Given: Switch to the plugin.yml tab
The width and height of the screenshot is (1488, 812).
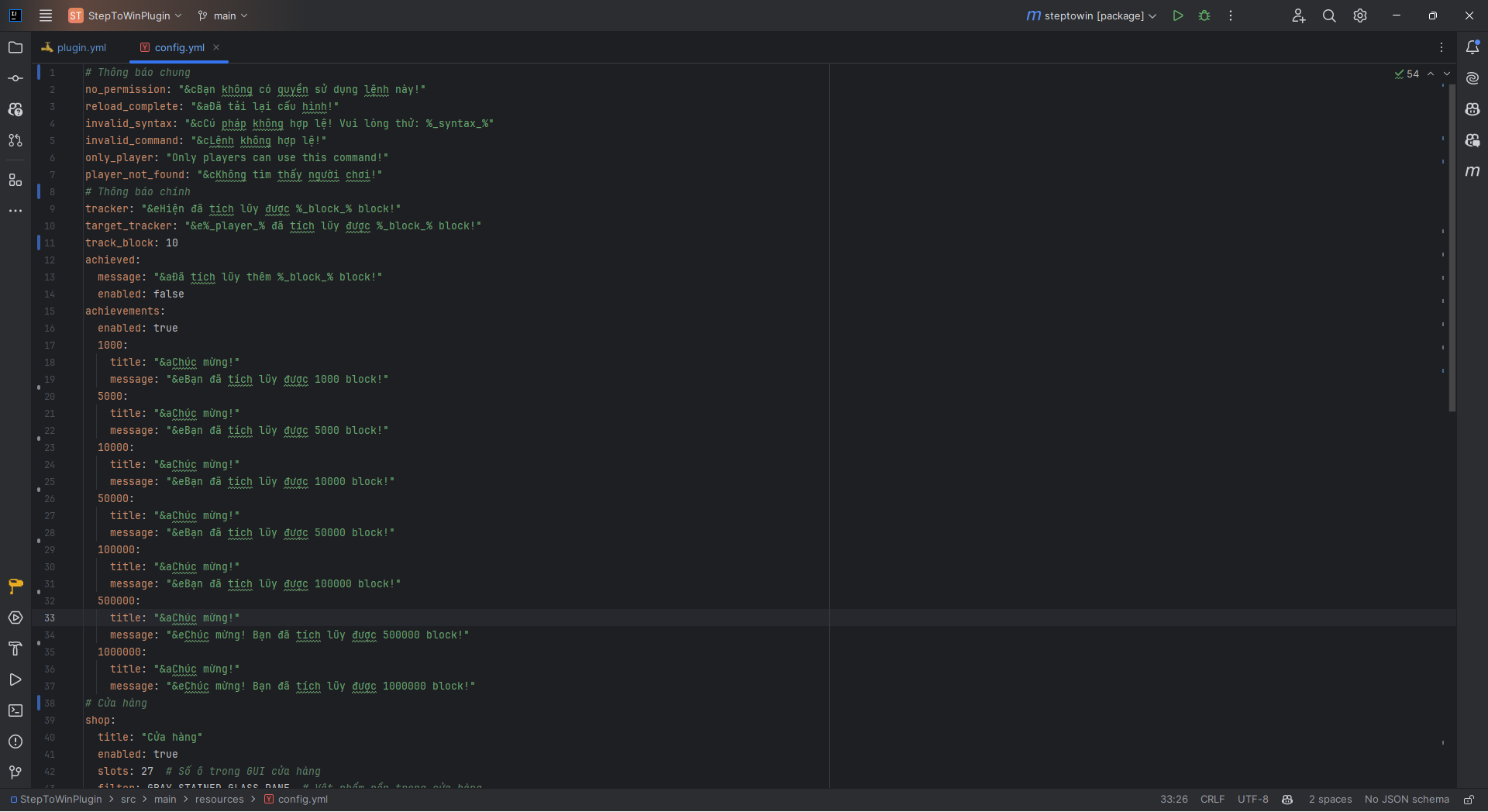Looking at the screenshot, I should coord(81,47).
